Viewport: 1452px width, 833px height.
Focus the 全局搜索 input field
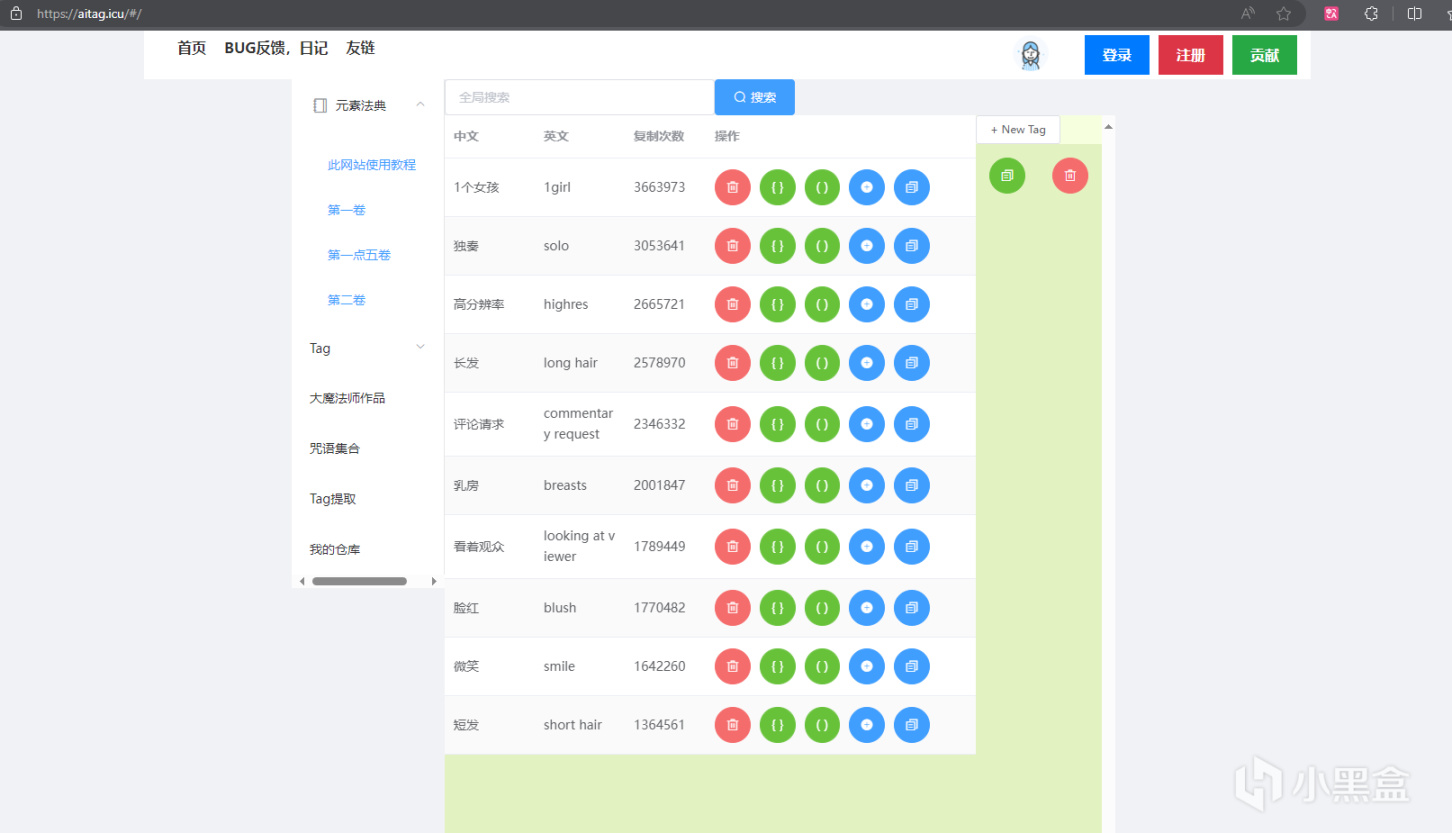pos(580,97)
